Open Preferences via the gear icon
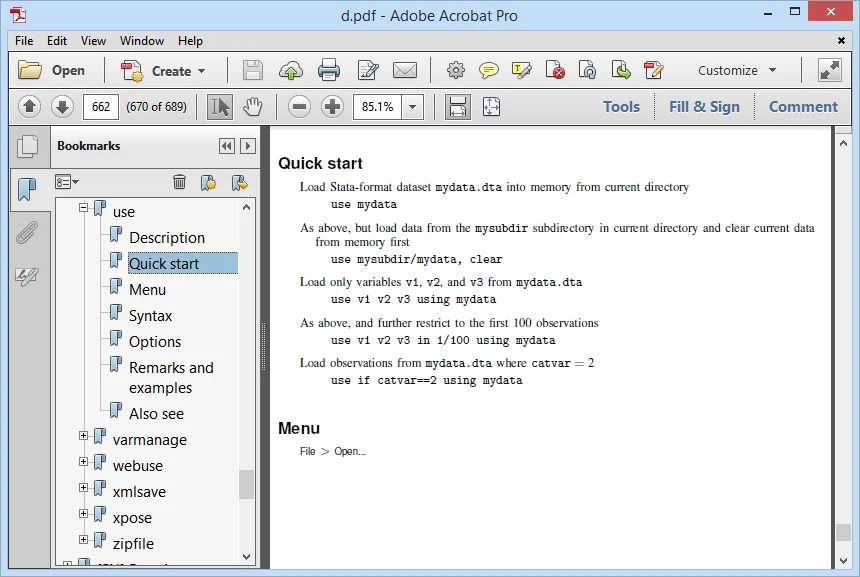This screenshot has width=860, height=577. click(455, 70)
